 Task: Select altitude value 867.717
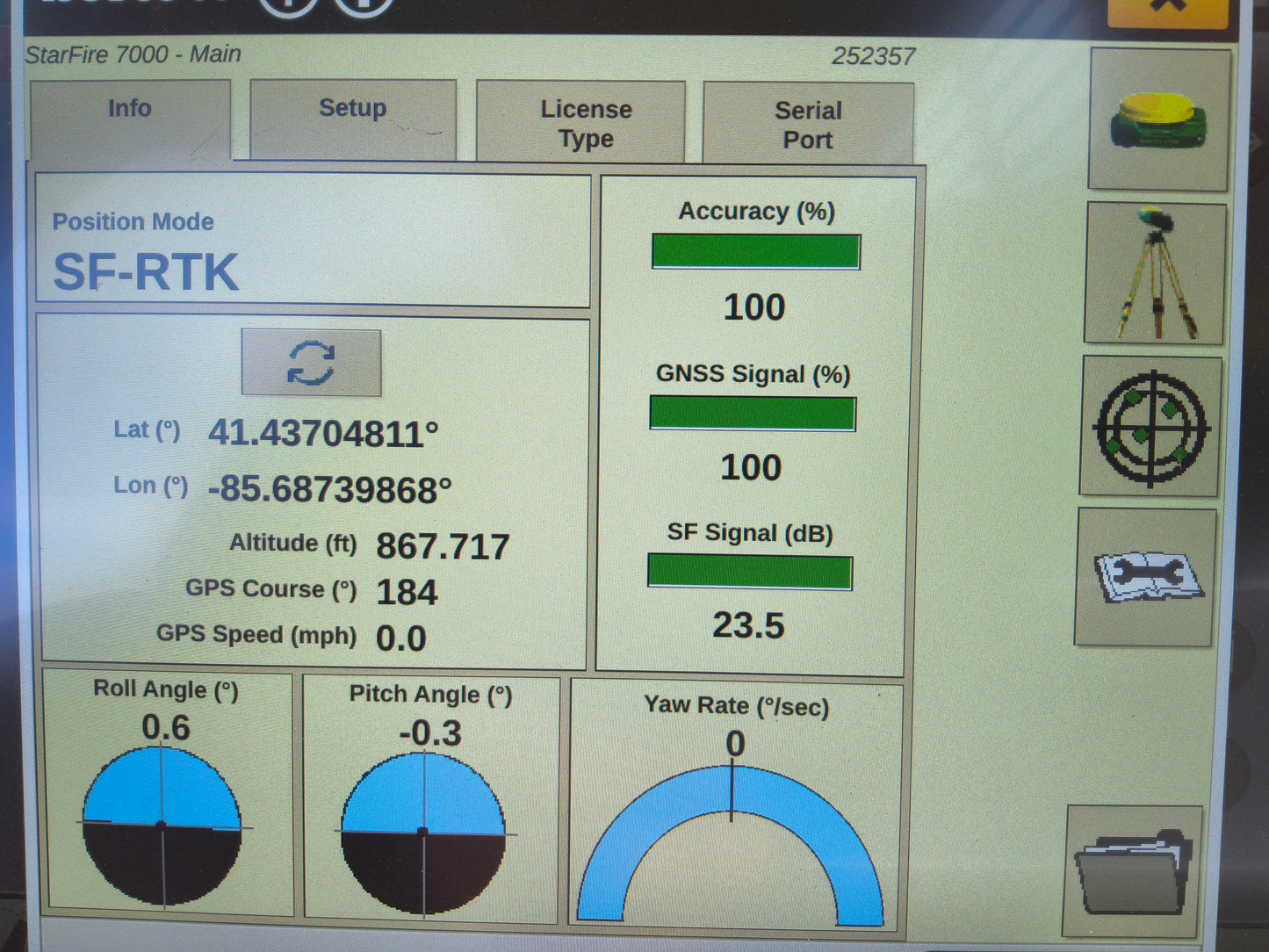tap(443, 546)
